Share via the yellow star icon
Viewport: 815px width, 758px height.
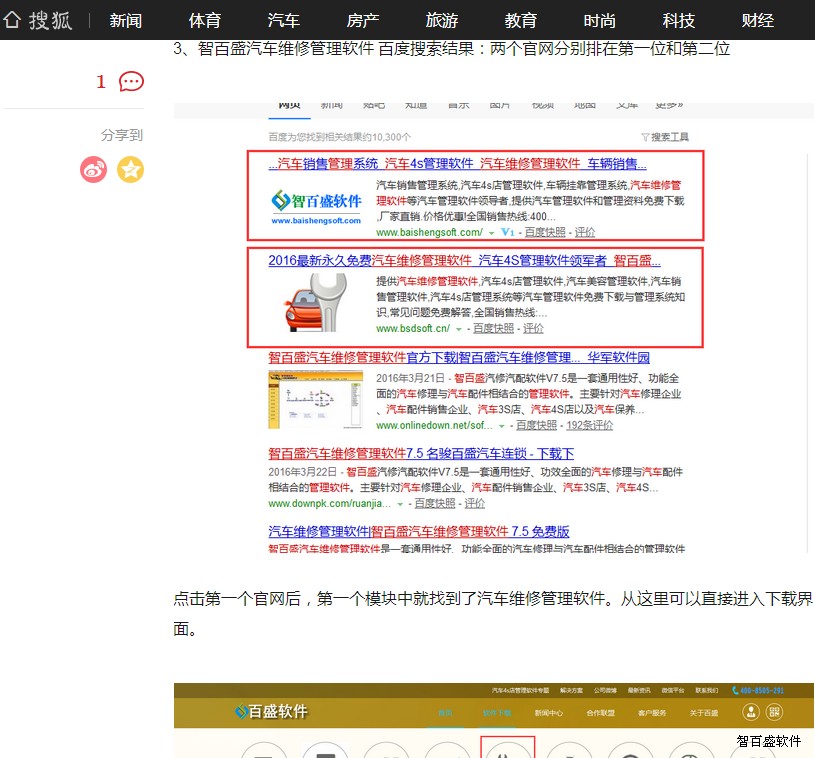pyautogui.click(x=130, y=169)
